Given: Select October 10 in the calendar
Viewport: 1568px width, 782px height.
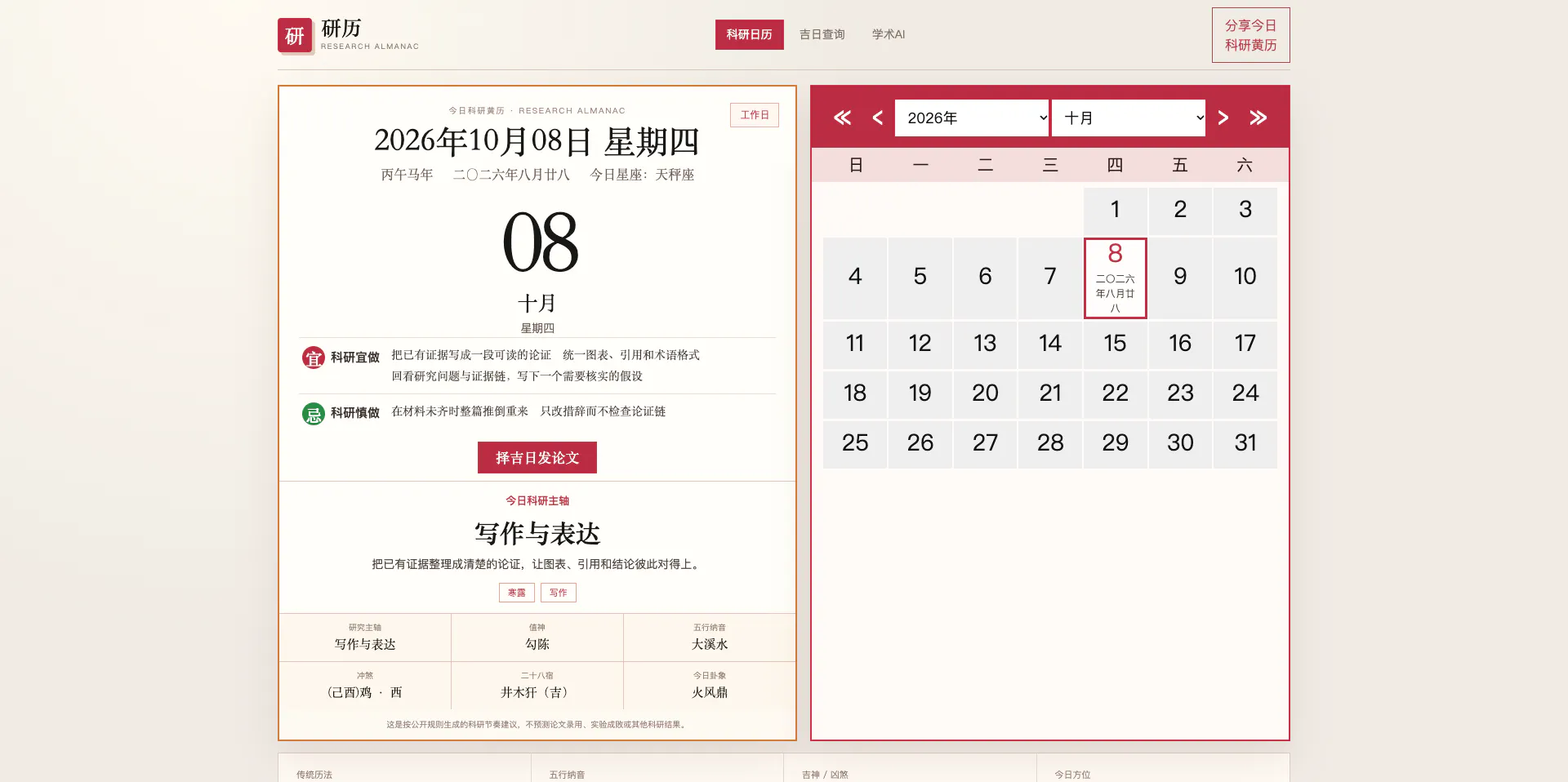Looking at the screenshot, I should coord(1245,278).
